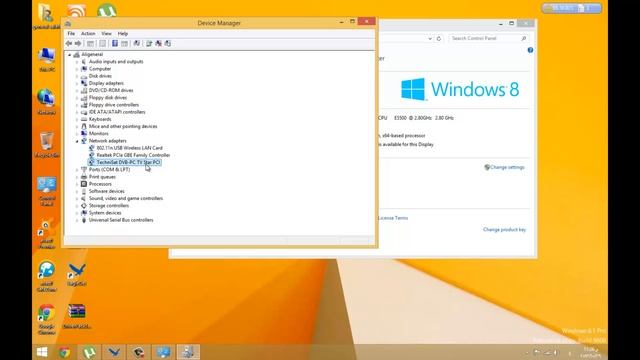Collapse the Network adapters category
This screenshot has height=360, width=640.
(77, 141)
